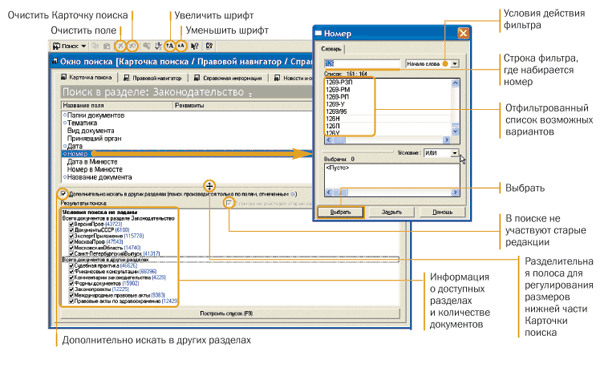The height and width of the screenshot is (376, 600).
Task: Toggle the additional sections search checkbox
Action: point(63,194)
